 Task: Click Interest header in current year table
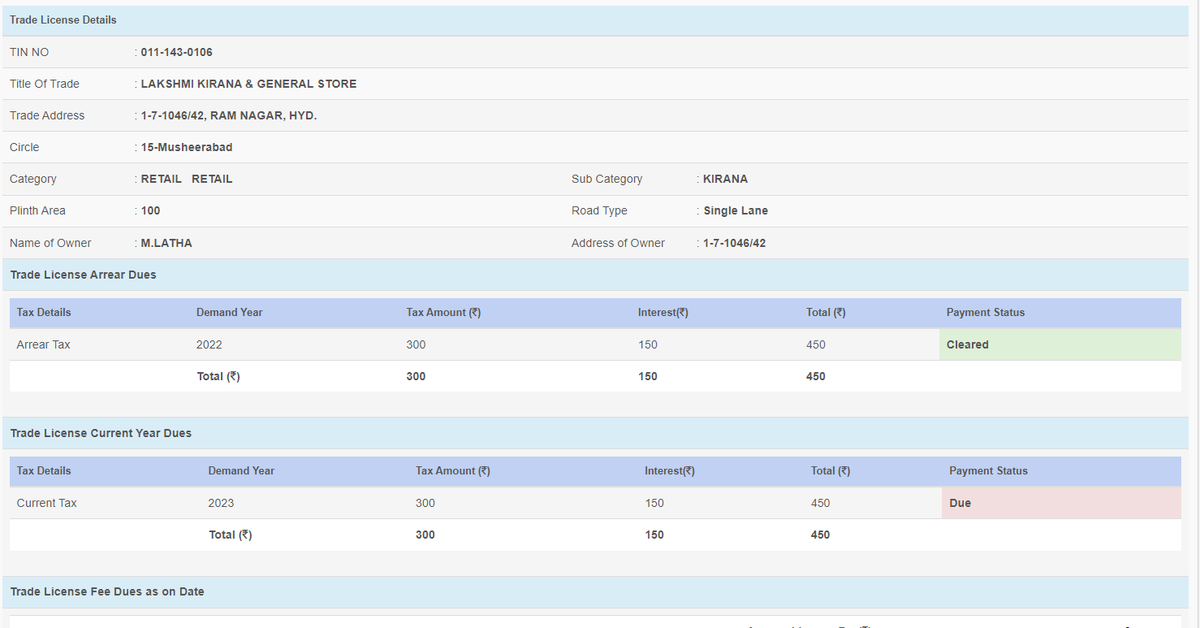coord(670,471)
